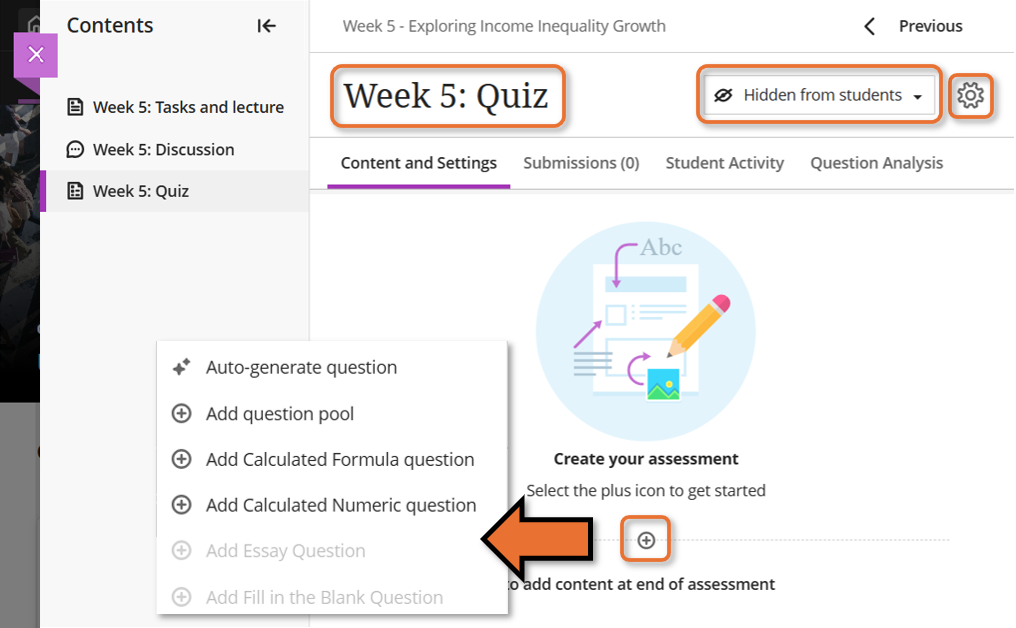
Task: Open quiz settings gear icon
Action: tap(970, 96)
